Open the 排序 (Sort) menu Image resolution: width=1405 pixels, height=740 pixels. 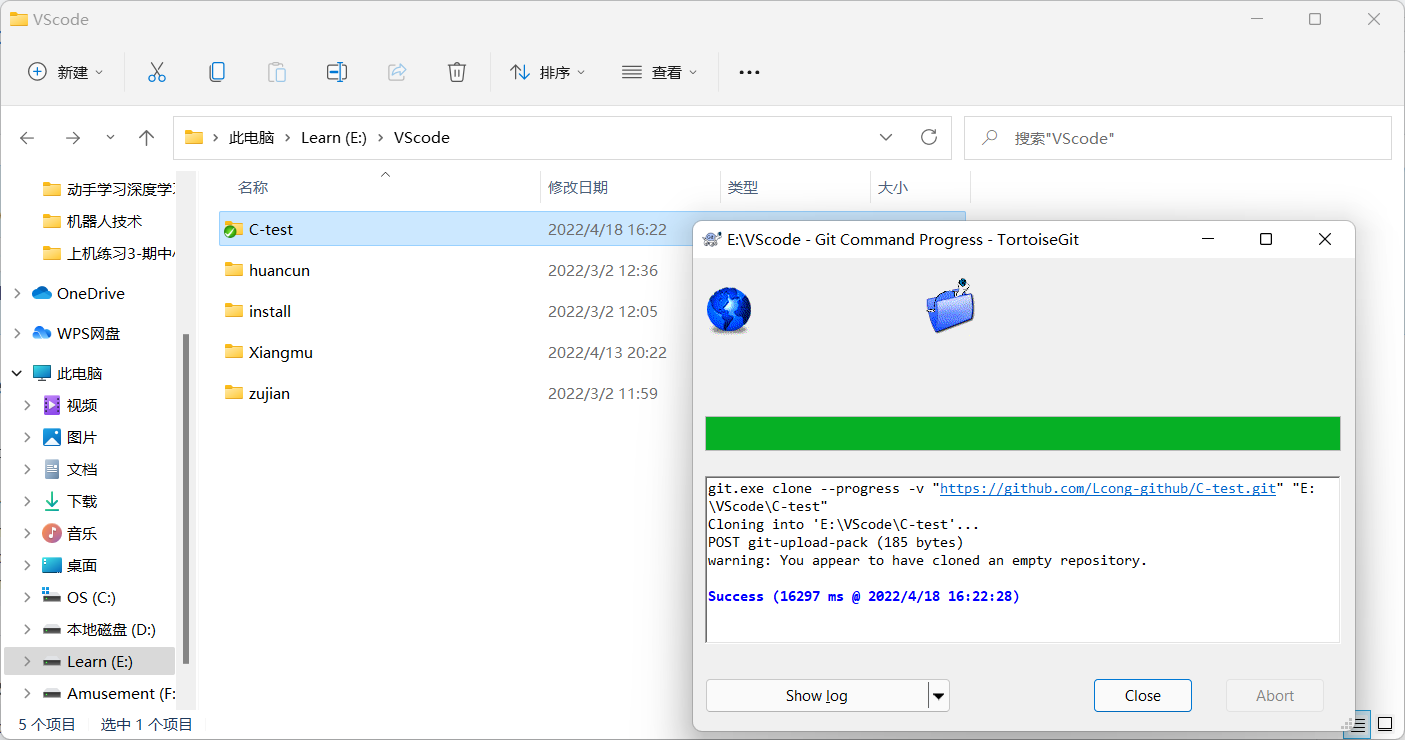point(548,72)
